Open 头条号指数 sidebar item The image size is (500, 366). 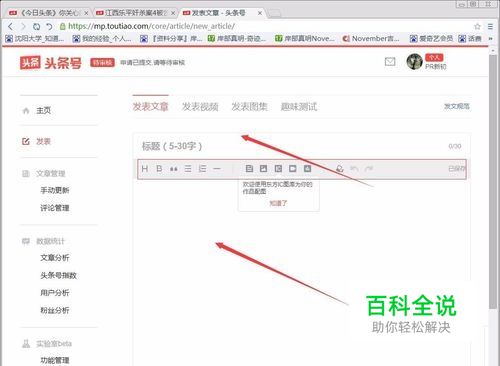[58, 275]
